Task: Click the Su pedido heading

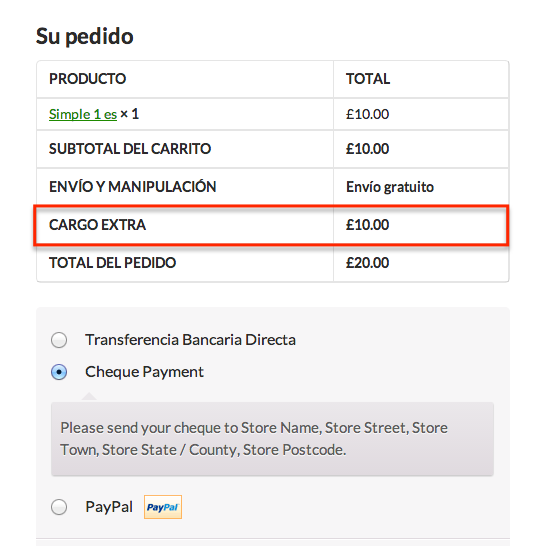Action: (x=84, y=36)
